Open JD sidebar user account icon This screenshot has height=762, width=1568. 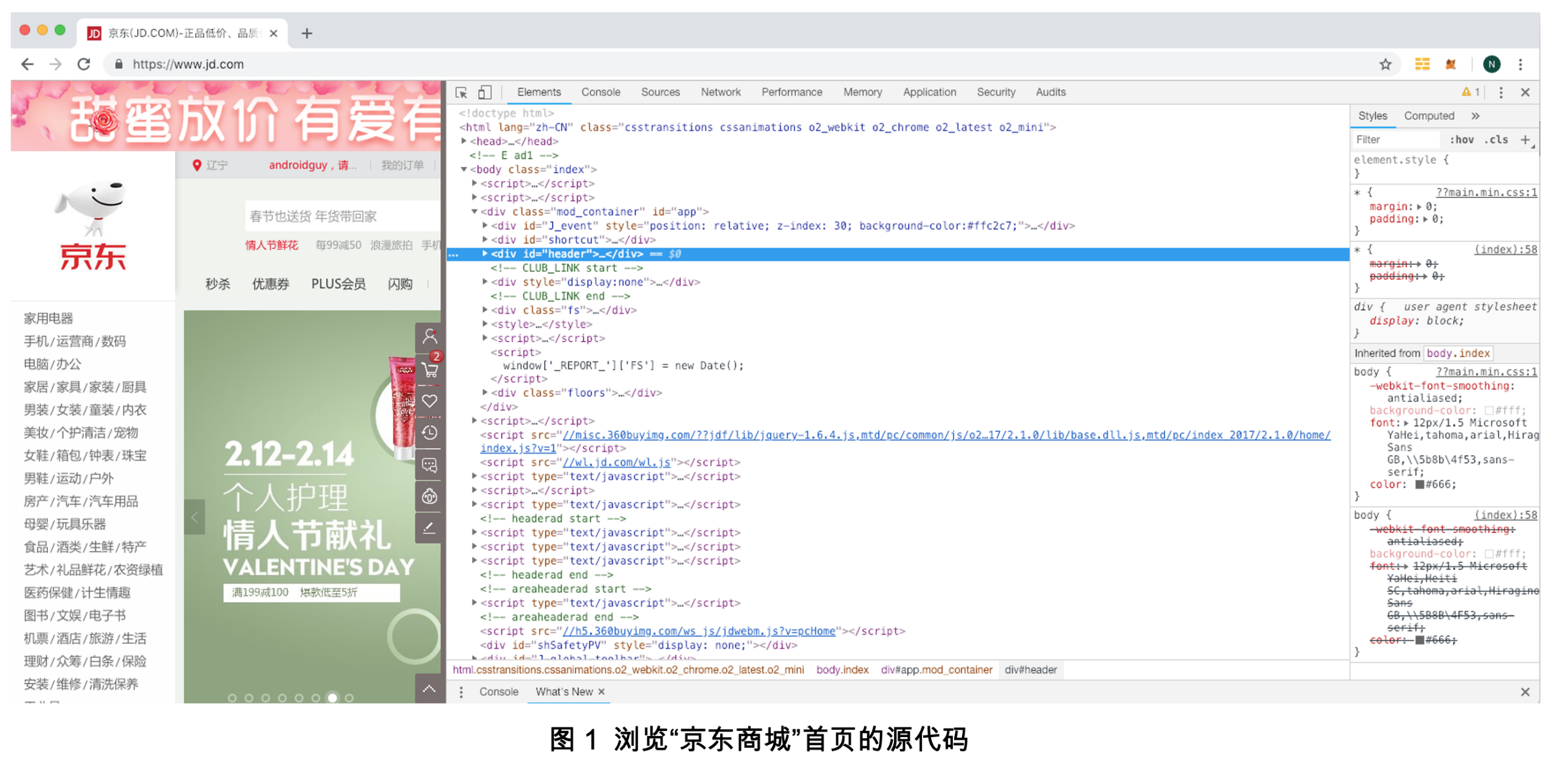[430, 337]
